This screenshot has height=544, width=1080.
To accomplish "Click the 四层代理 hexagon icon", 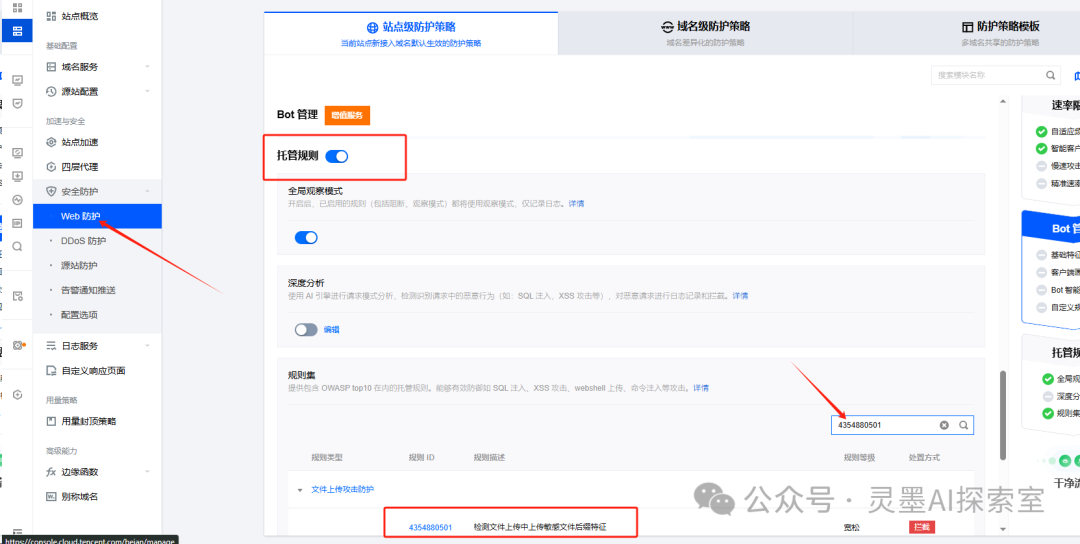I will 51,167.
